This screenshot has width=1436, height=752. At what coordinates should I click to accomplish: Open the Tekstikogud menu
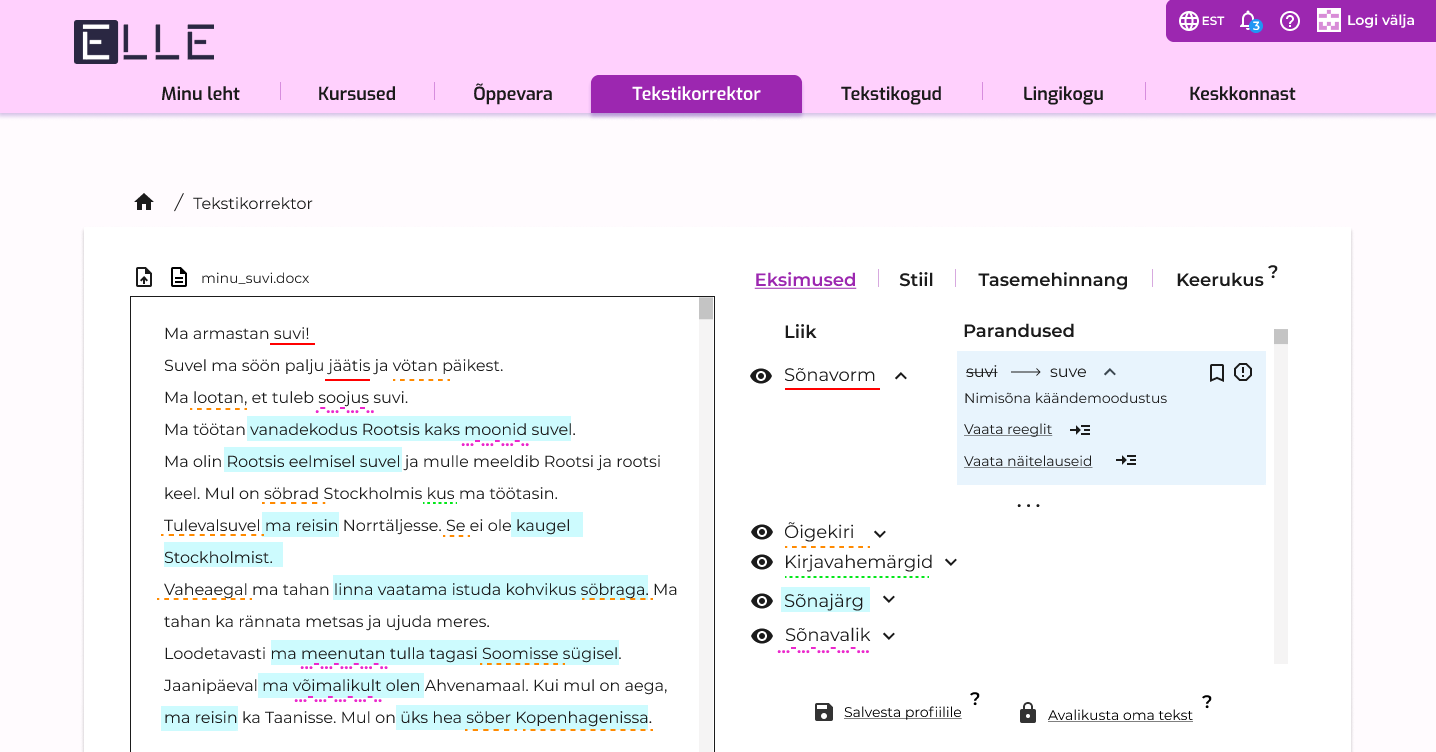click(891, 94)
